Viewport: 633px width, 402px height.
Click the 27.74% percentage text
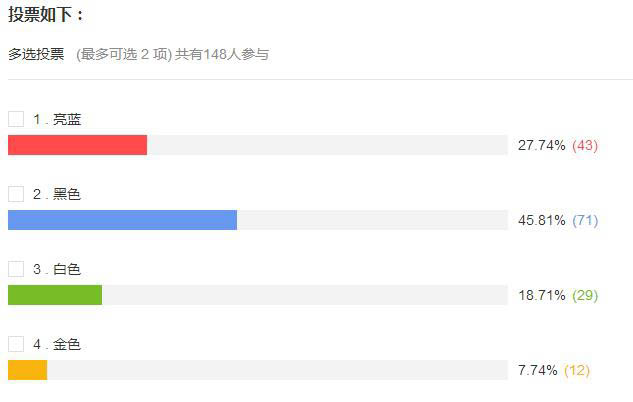[x=542, y=145]
